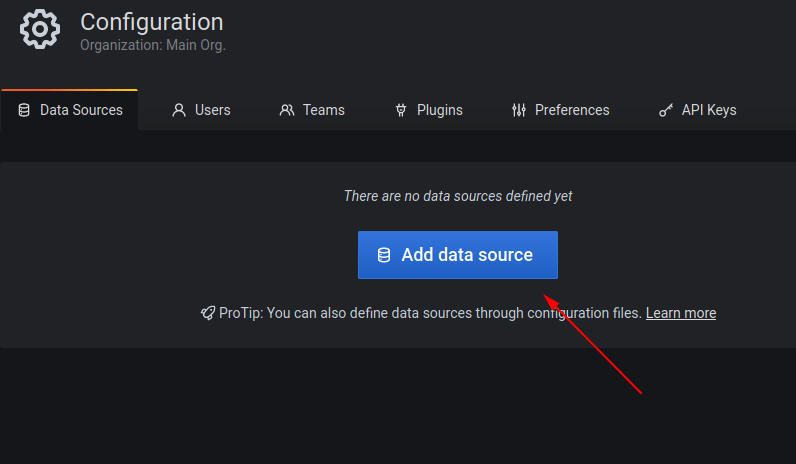Click the plug icon on Plugins tab
Viewport: 796px width, 464px height.
point(401,110)
